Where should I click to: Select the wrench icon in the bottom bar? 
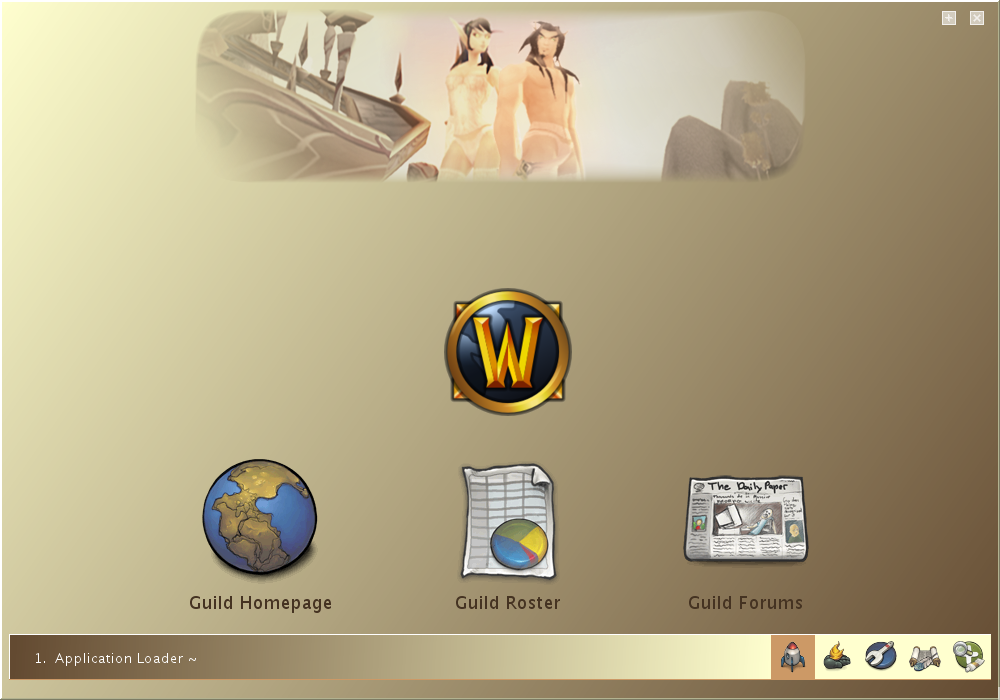(x=881, y=657)
